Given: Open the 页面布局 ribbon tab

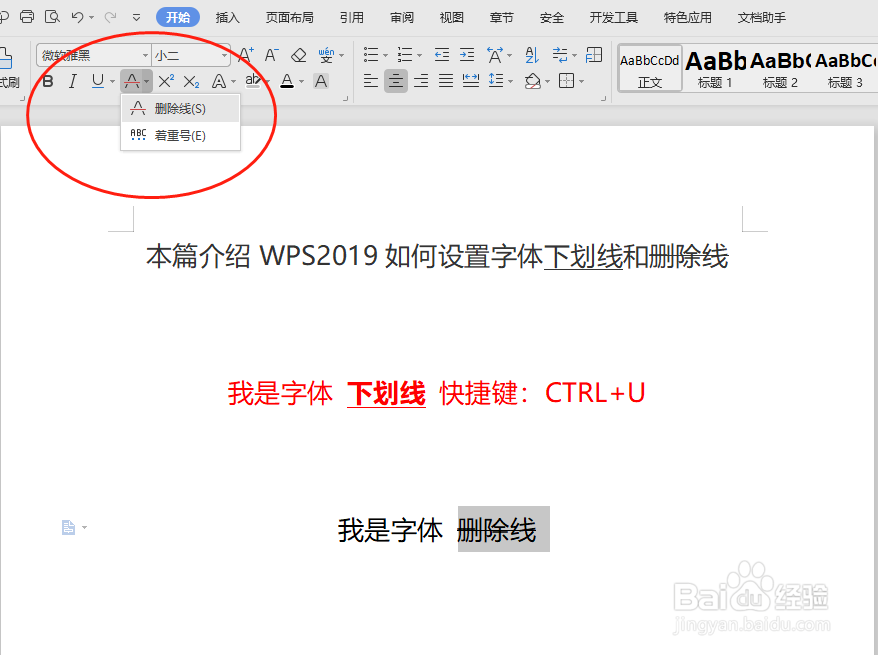Looking at the screenshot, I should coord(289,18).
